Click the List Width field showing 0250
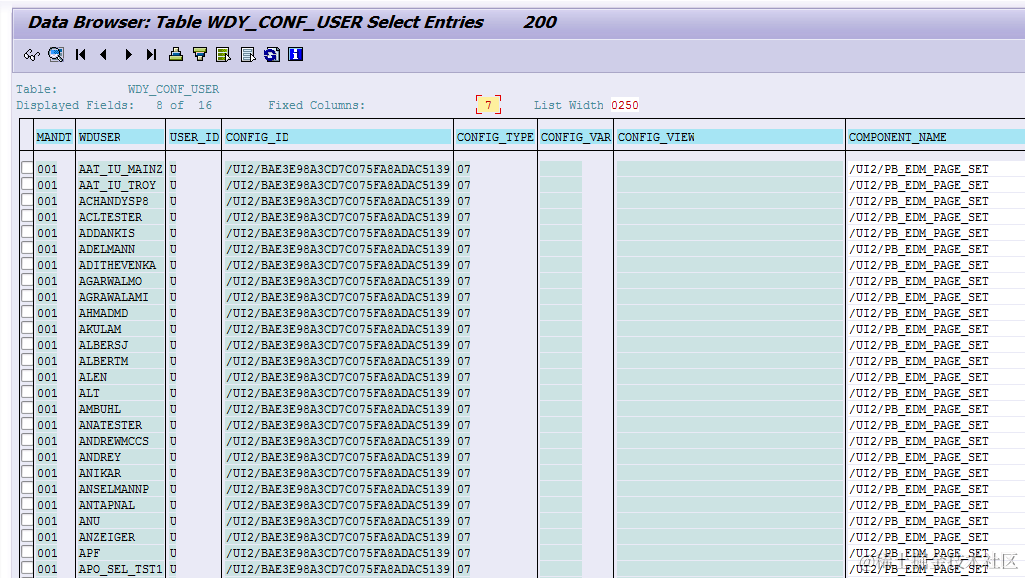 pyautogui.click(x=624, y=105)
